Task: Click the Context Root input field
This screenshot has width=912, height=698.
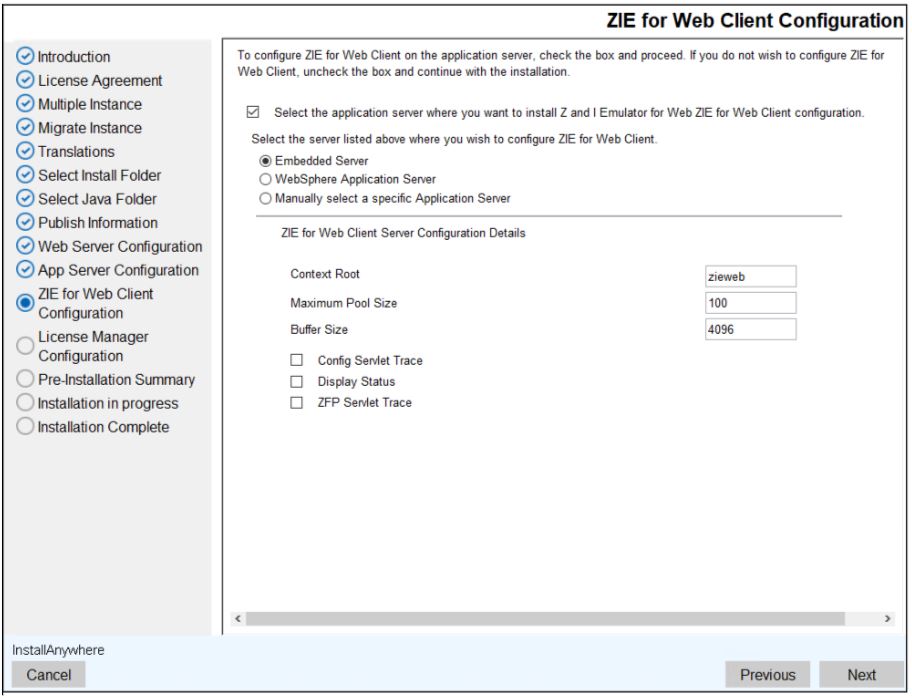Action: [750, 276]
